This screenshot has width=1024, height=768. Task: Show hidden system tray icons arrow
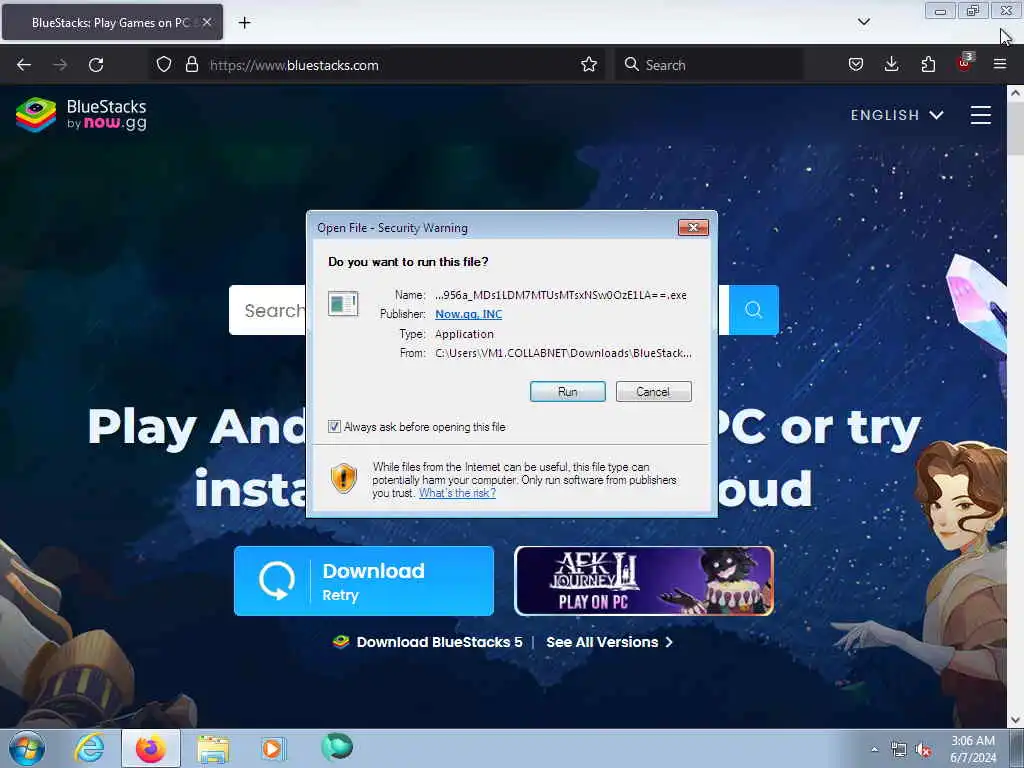874,749
